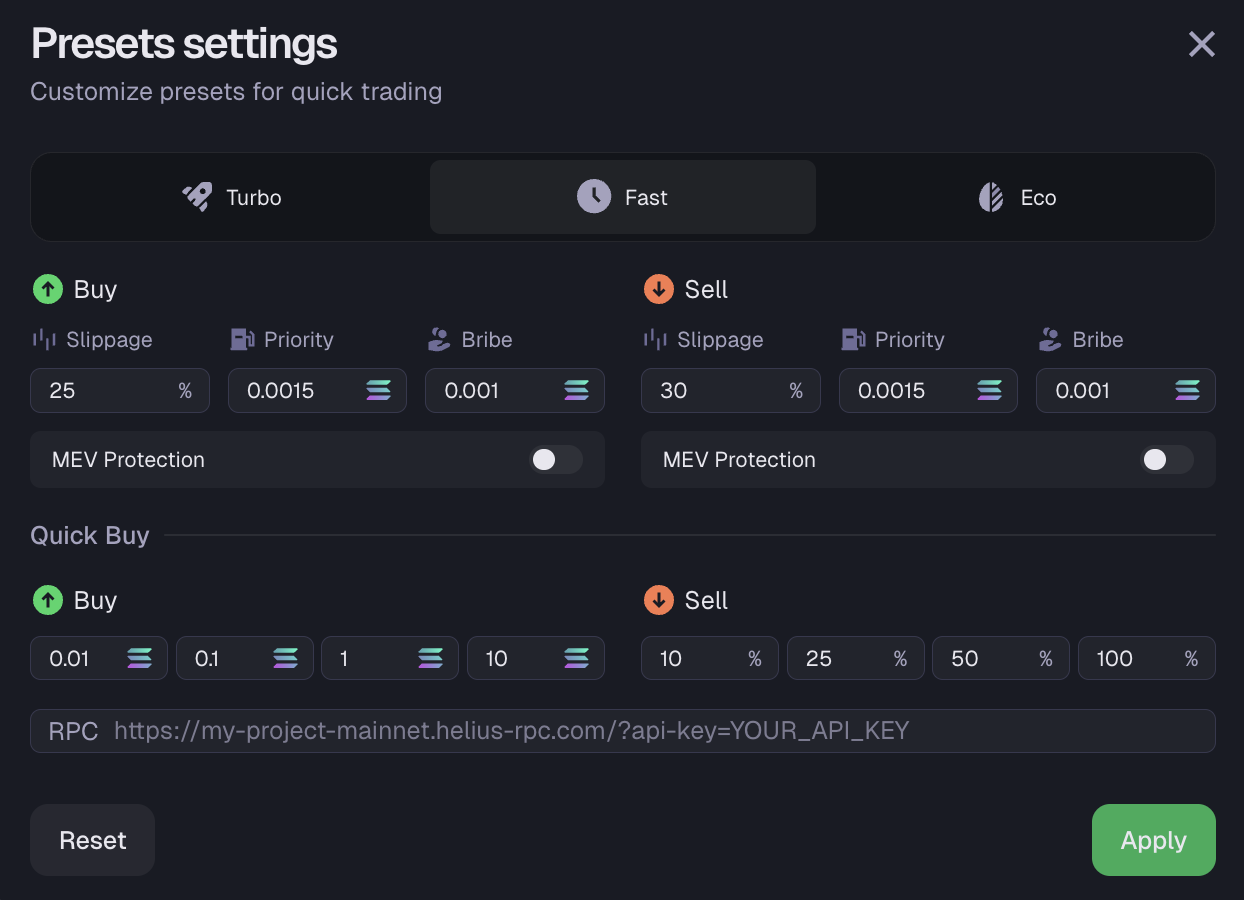1244x900 pixels.
Task: Edit the Quick Sell 100% field
Action: point(1130,659)
